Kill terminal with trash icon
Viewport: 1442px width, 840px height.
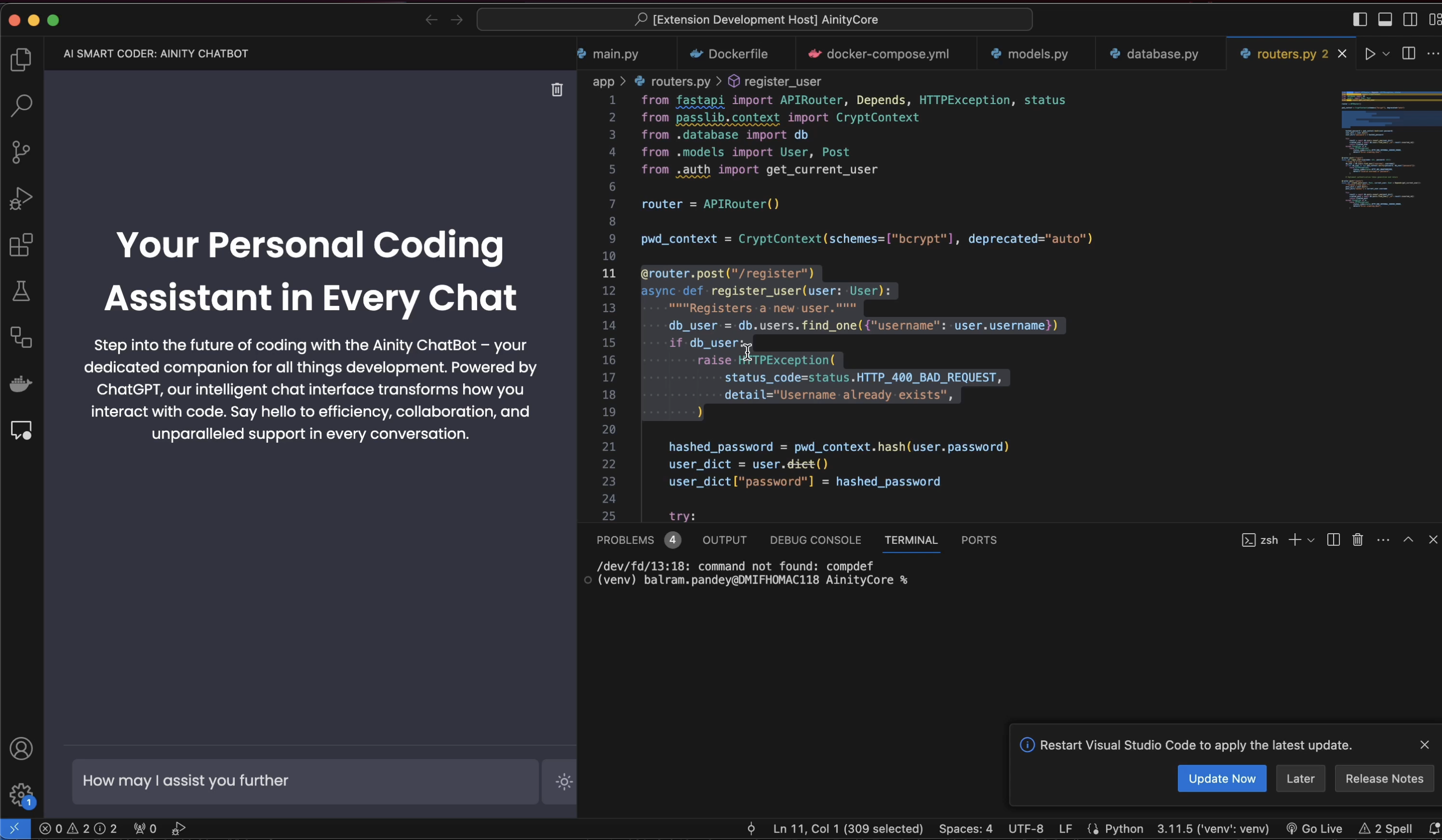pos(1358,540)
